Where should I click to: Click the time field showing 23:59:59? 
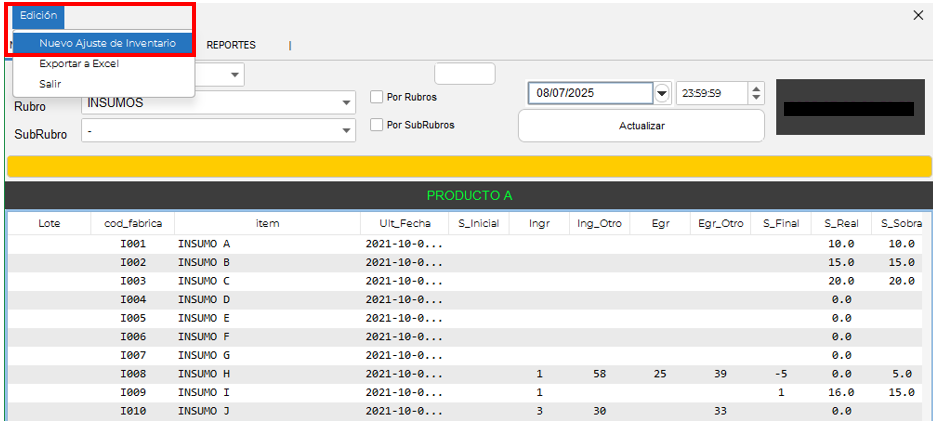pyautogui.click(x=710, y=93)
